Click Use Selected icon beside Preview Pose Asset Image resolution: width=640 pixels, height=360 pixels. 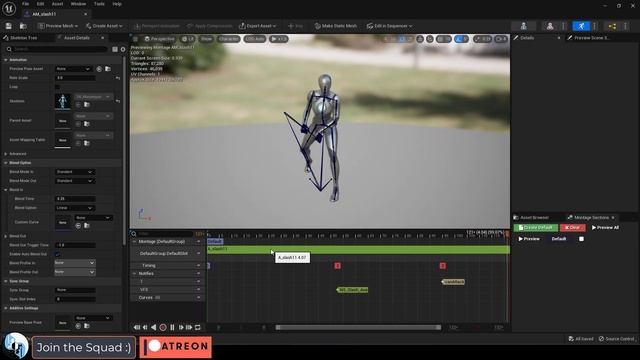pyautogui.click(x=99, y=69)
